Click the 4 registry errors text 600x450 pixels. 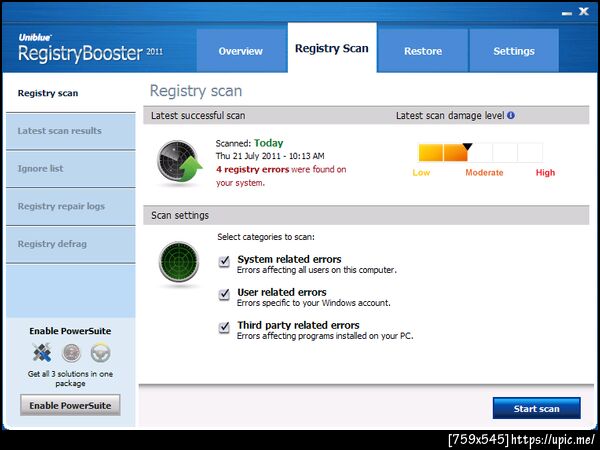(252, 169)
